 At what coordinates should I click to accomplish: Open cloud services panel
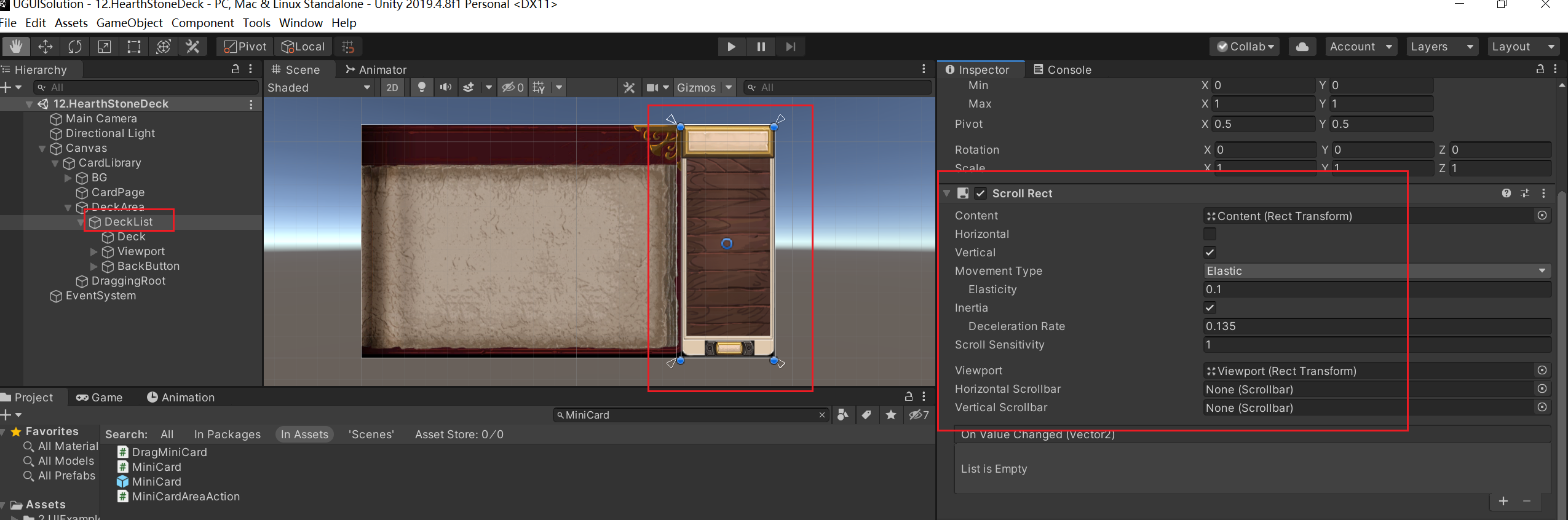point(1302,47)
